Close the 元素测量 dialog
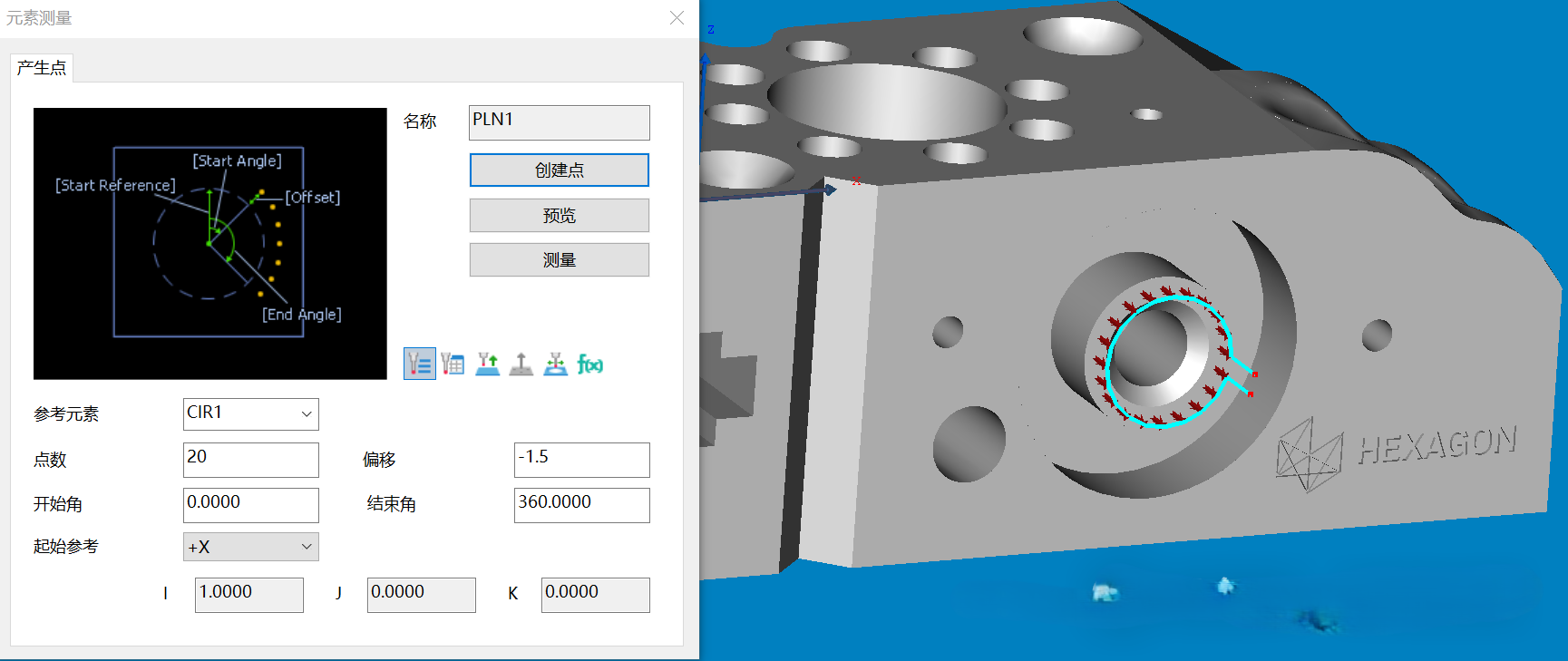Screen dimensions: 1568x661 677,18
